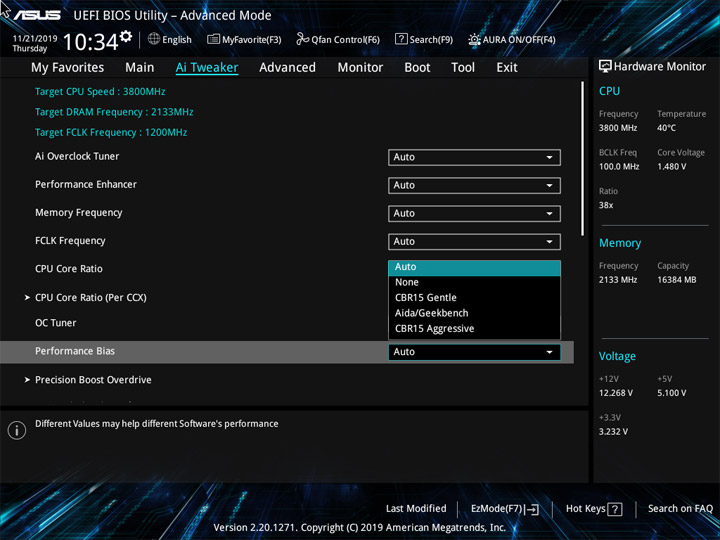This screenshot has width=720, height=540.
Task: Select the CPU Core Ratio row
Action: click(x=69, y=269)
